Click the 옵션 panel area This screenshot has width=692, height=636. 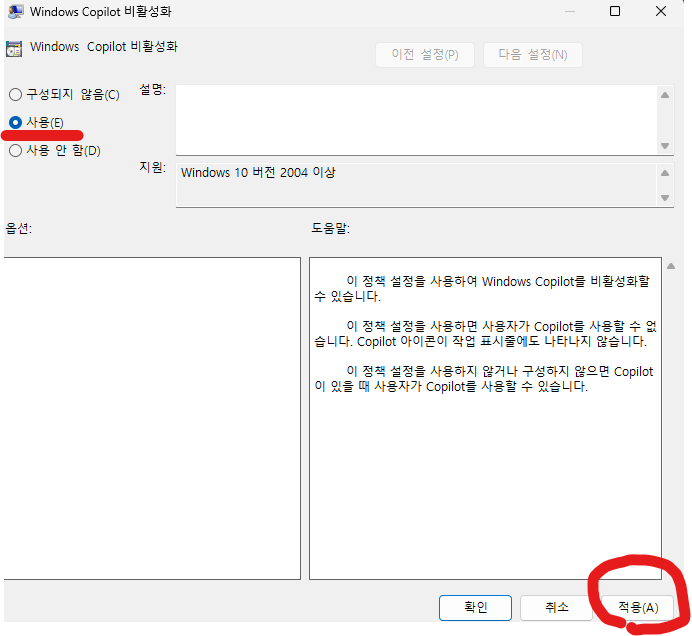[x=152, y=418]
